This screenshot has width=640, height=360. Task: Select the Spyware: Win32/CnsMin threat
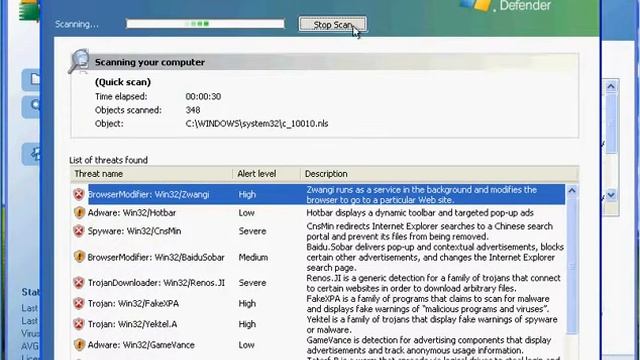click(134, 231)
